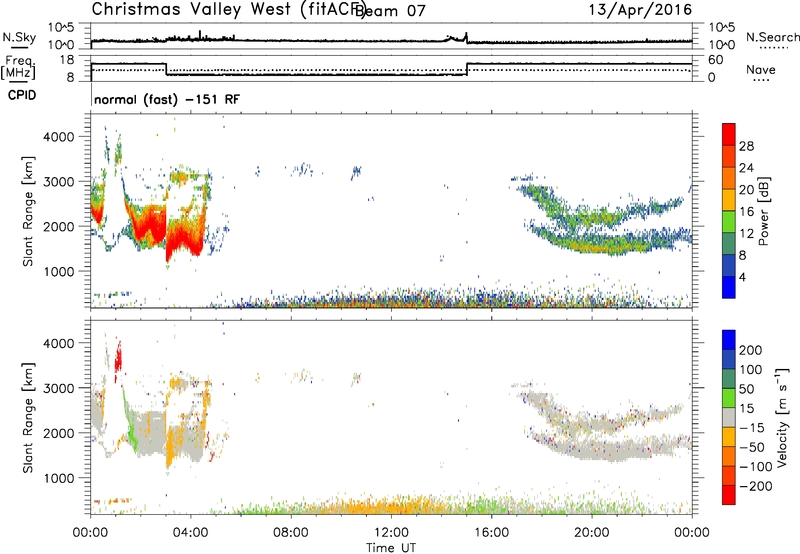Image resolution: width=800 pixels, height=554 pixels.
Task: Click the sky-noise spike near 15:00
Action: [466, 37]
